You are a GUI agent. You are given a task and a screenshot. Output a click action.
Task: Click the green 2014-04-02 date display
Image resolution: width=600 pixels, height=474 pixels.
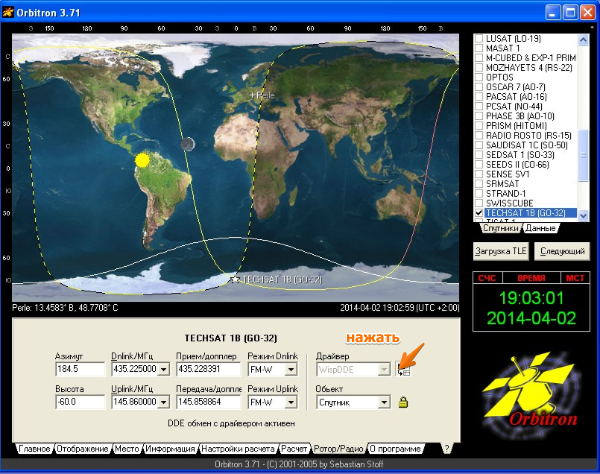coord(531,318)
